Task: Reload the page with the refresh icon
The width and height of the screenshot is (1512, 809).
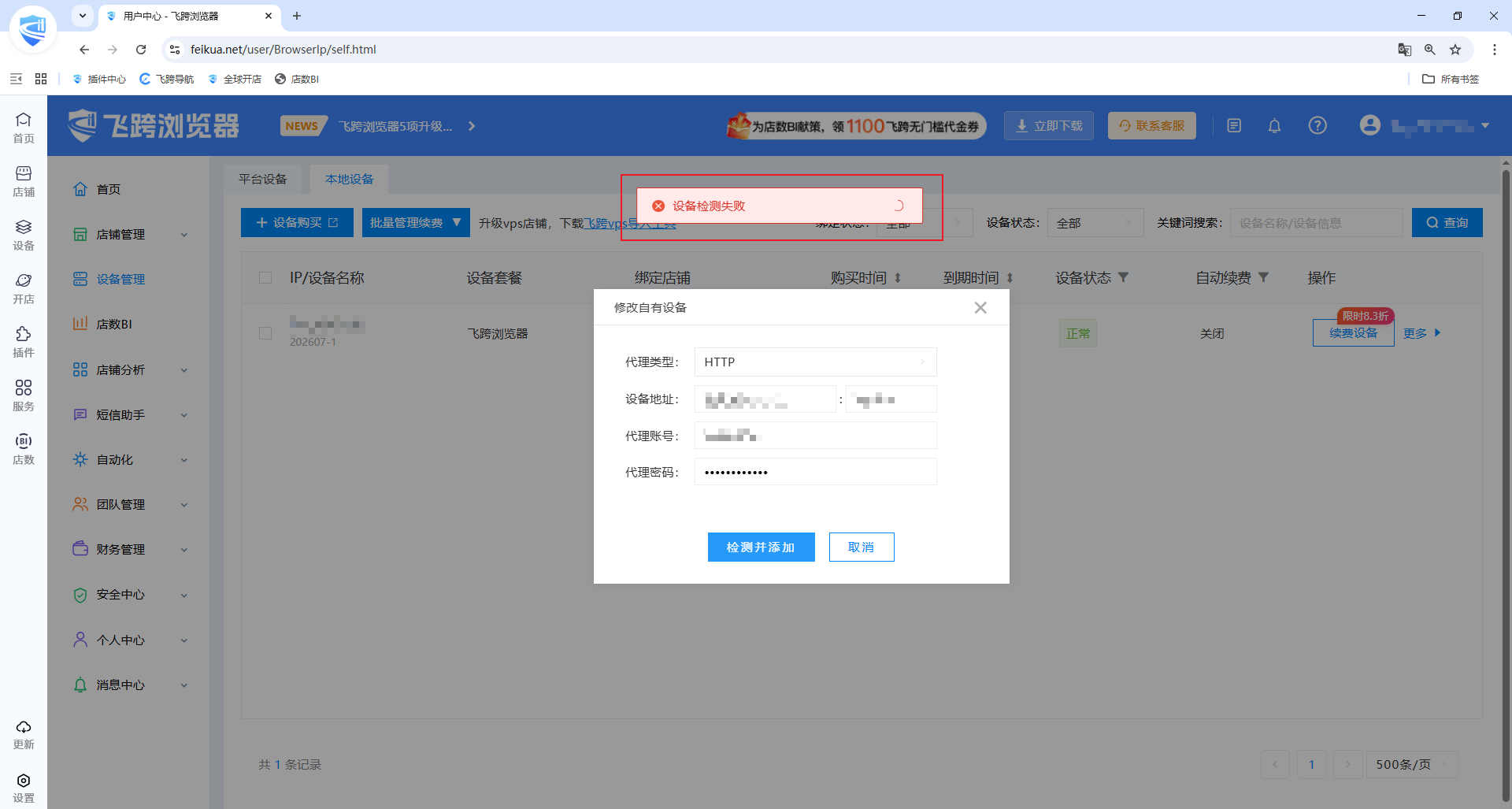Action: 141,50
